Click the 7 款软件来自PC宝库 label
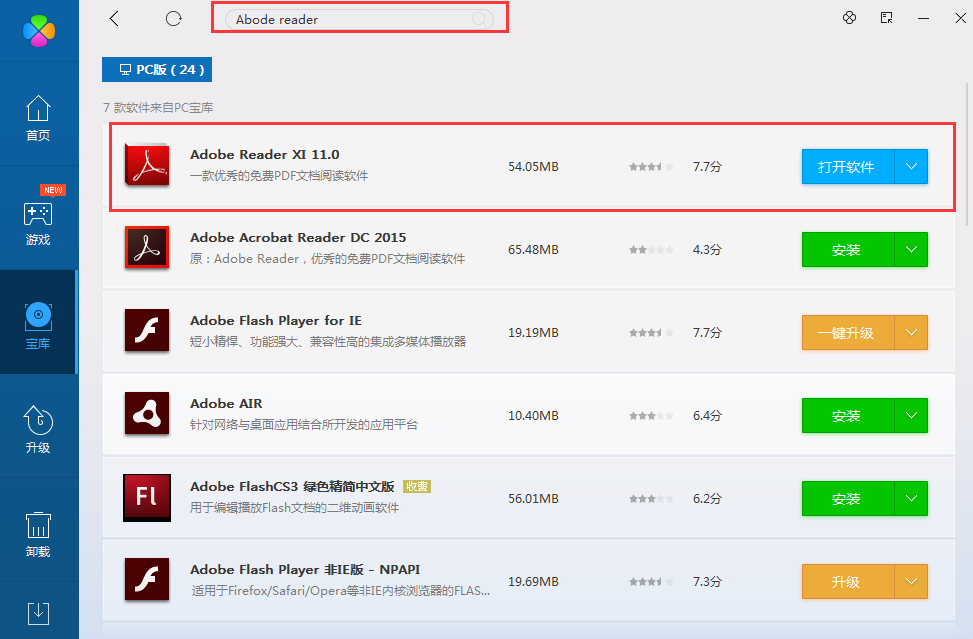This screenshot has width=973, height=639. click(158, 108)
